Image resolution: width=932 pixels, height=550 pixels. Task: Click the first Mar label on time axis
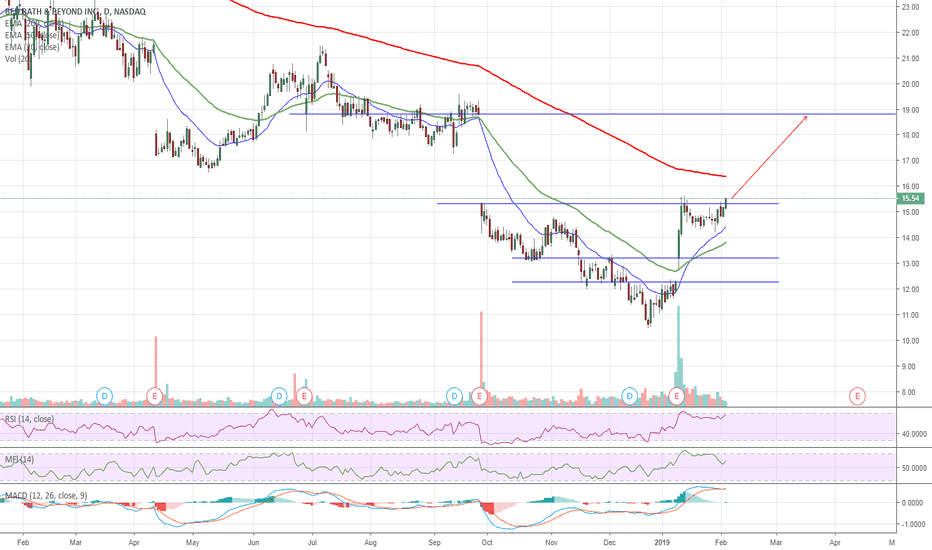pos(75,542)
